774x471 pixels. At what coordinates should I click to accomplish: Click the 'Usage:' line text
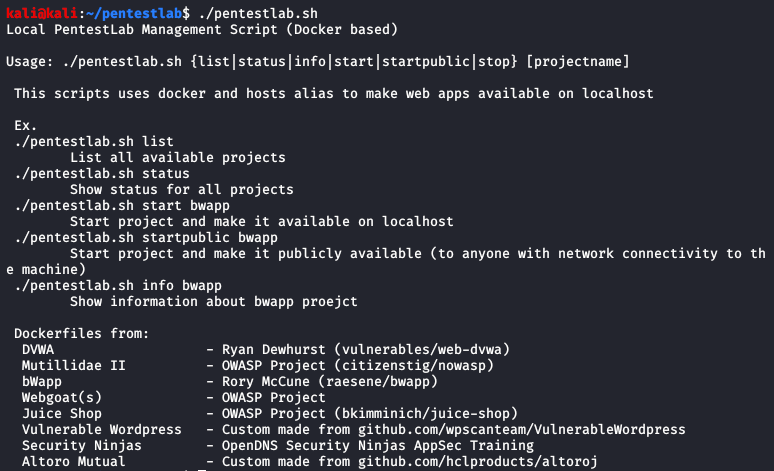coord(318,62)
